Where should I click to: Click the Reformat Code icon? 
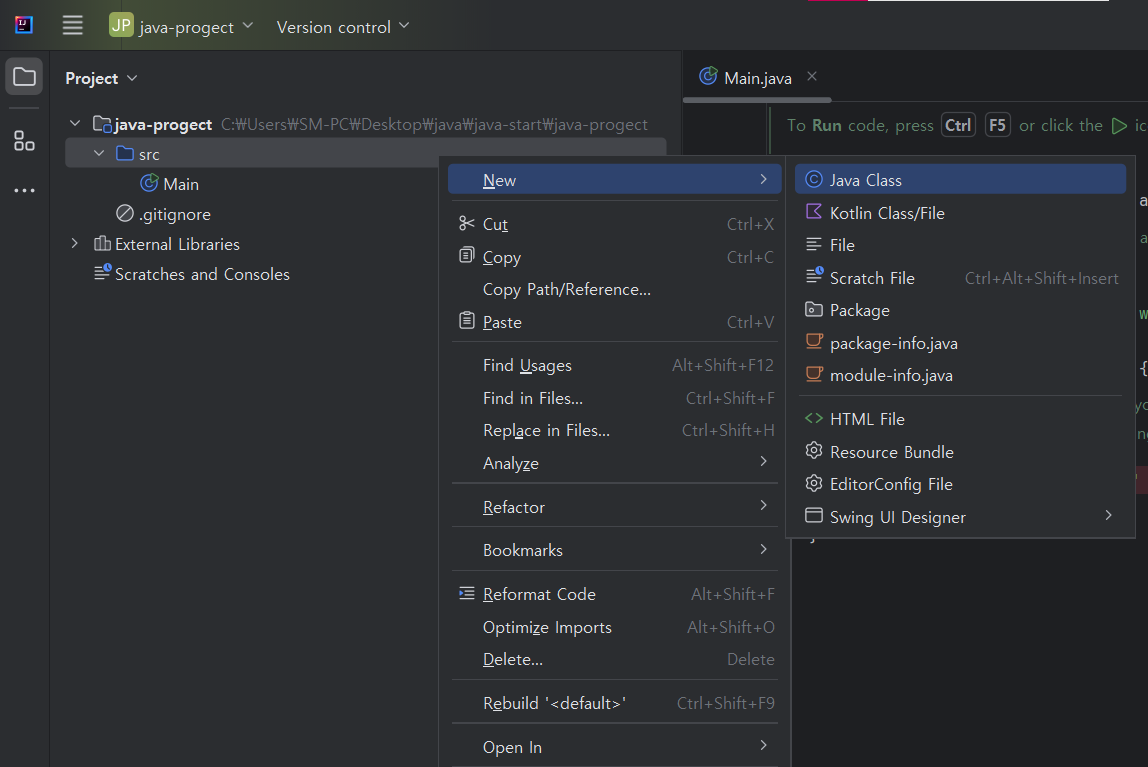coord(466,593)
